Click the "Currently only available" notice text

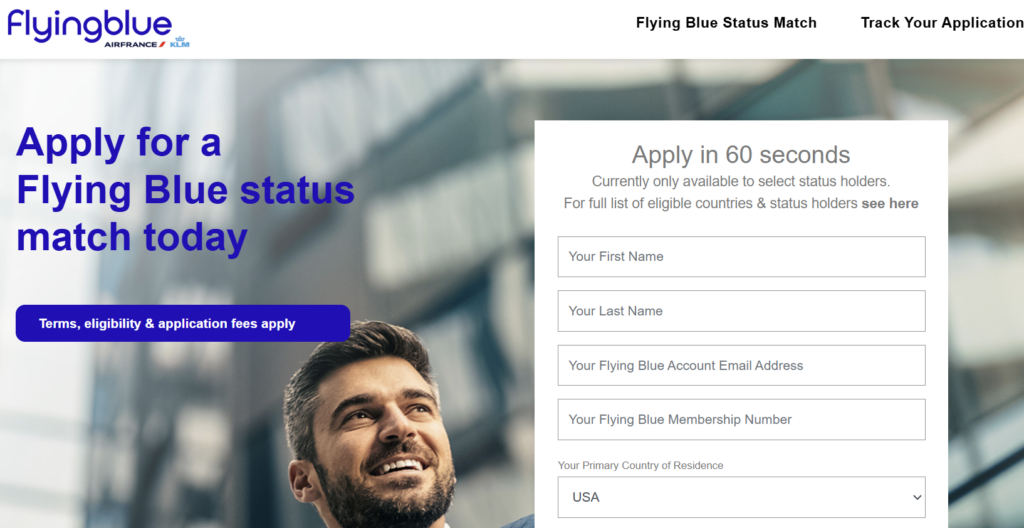pos(741,181)
